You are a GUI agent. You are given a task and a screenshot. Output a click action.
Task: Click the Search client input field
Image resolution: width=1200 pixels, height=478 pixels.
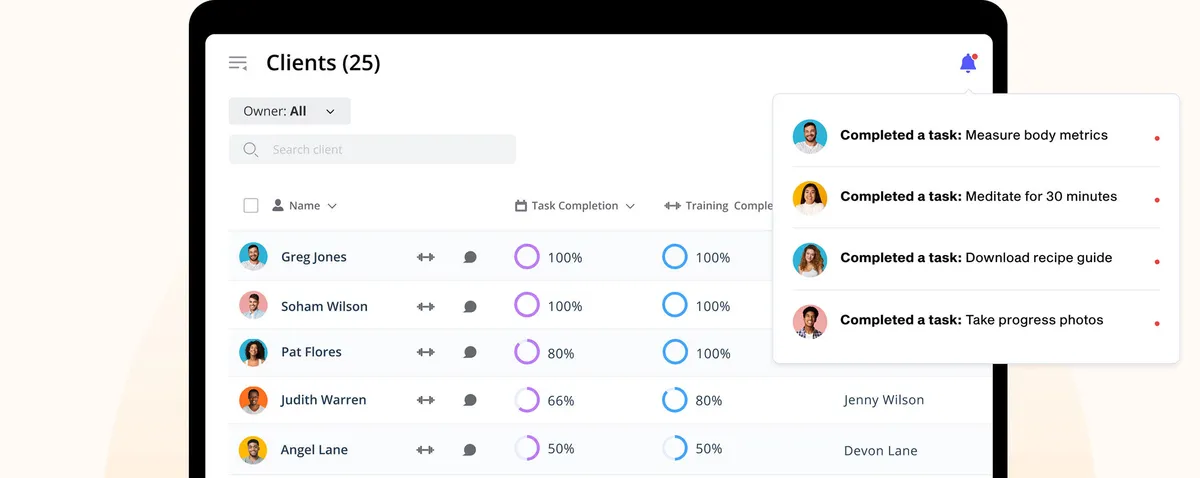[x=385, y=150]
